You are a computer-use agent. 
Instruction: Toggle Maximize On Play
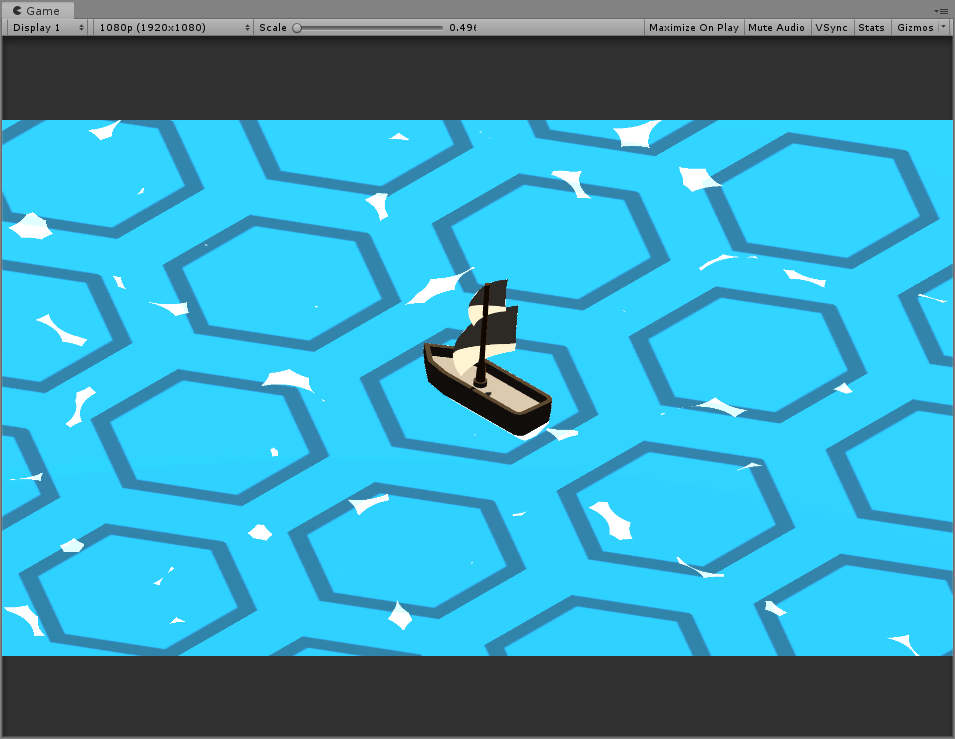click(694, 27)
